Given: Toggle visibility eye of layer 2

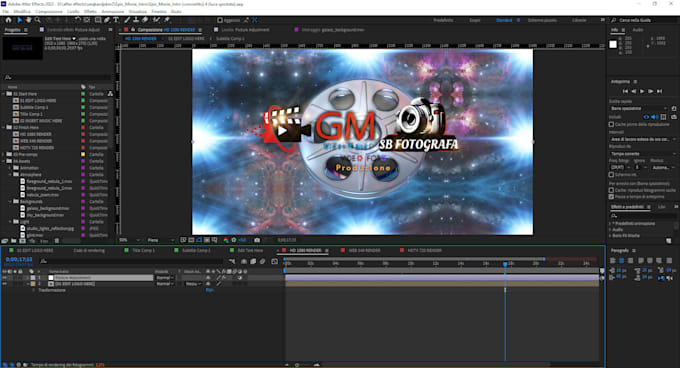Looking at the screenshot, I should click(5, 284).
